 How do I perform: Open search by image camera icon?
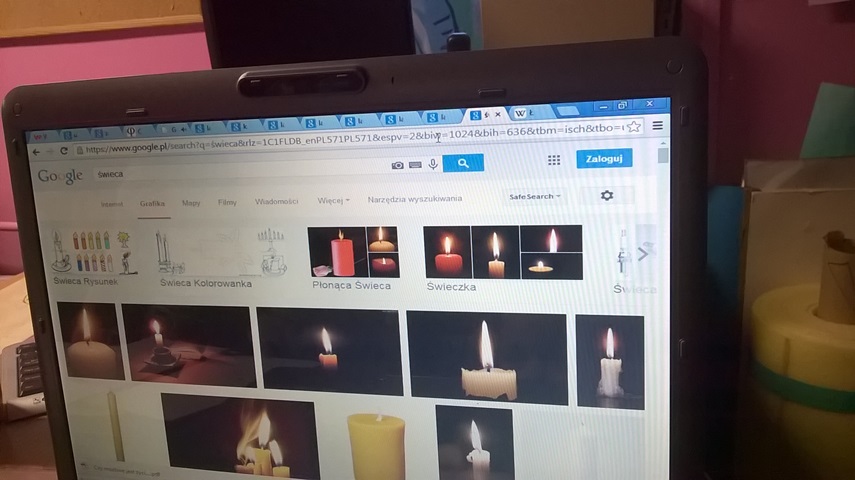point(398,165)
